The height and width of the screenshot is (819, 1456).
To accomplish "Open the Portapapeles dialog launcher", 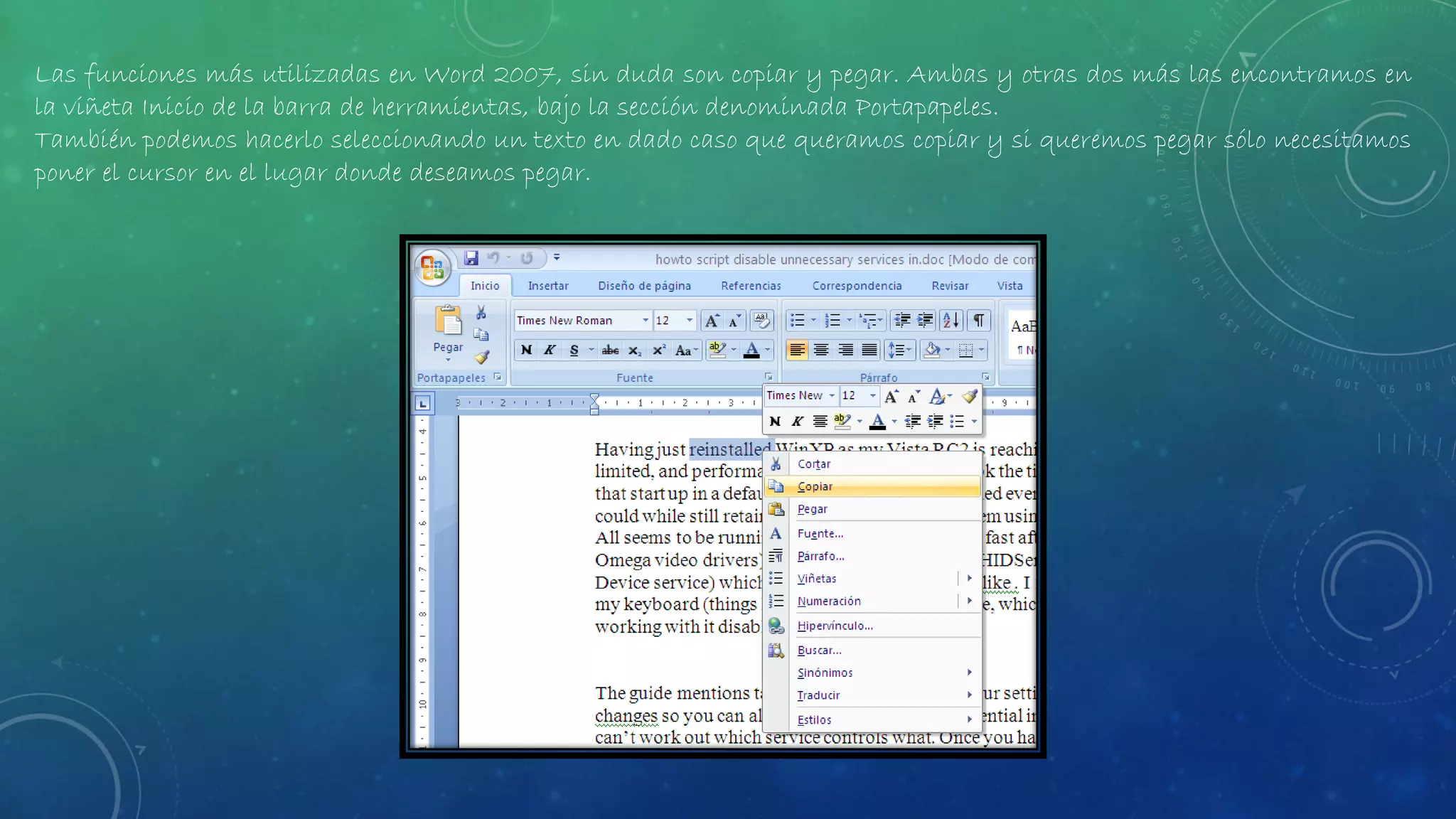I will point(497,378).
